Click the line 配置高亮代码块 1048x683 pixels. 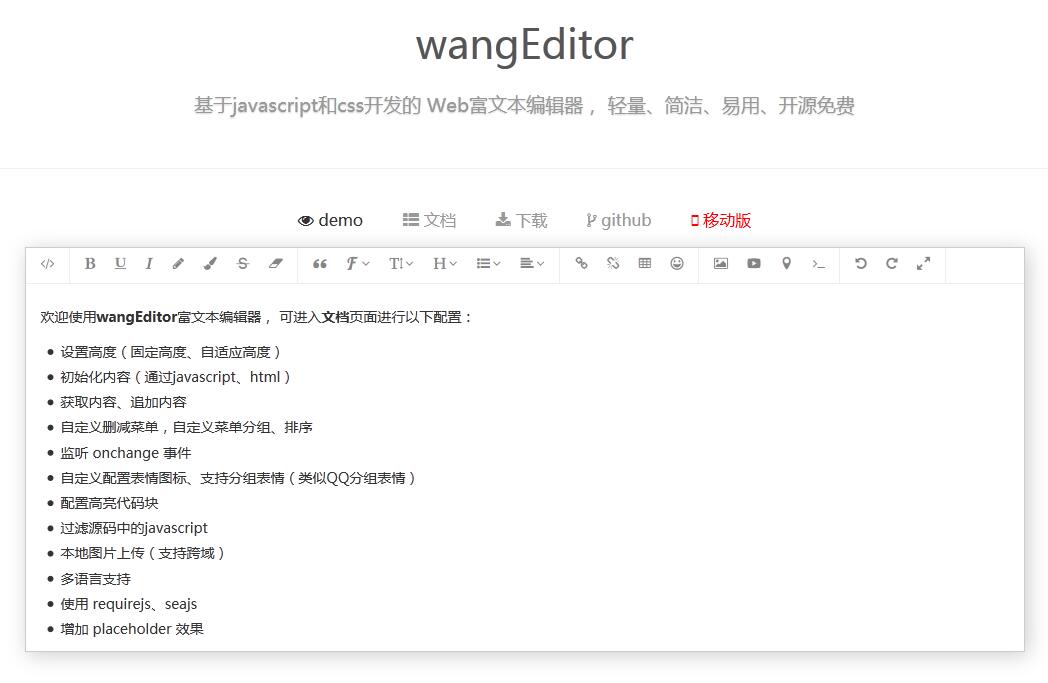pyautogui.click(x=110, y=503)
